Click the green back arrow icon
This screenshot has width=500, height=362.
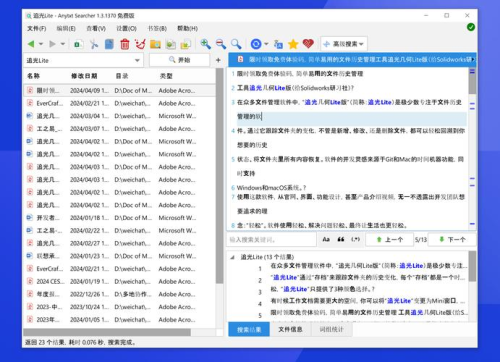point(31,44)
